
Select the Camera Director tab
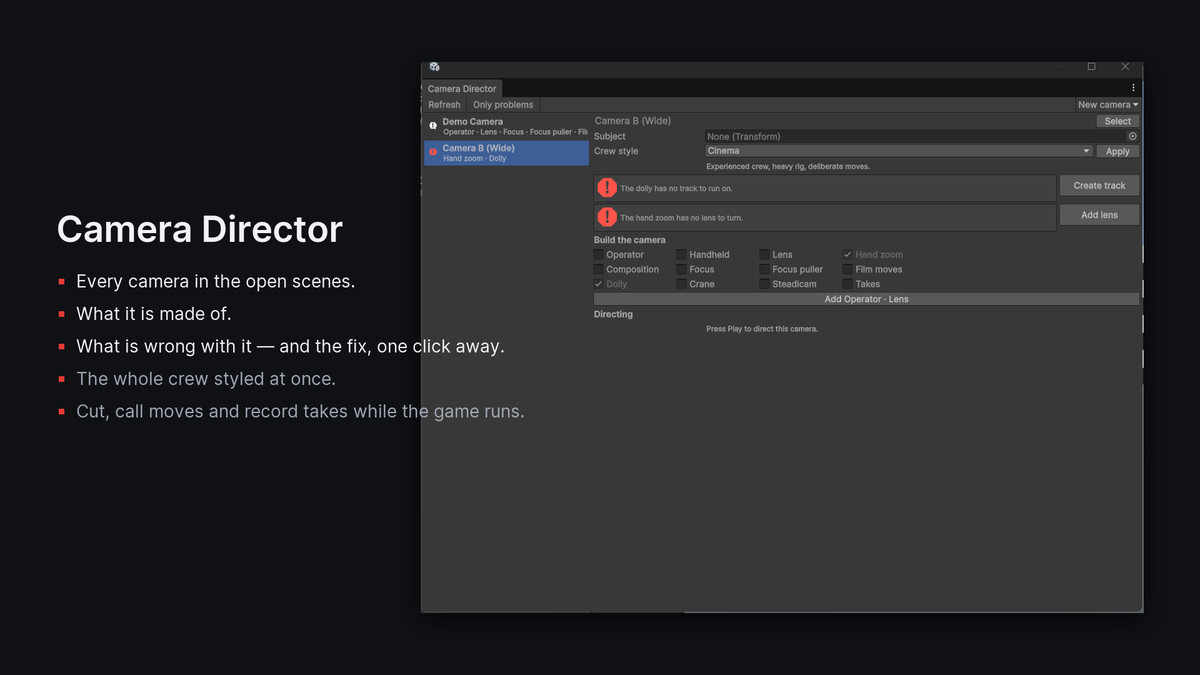click(462, 89)
